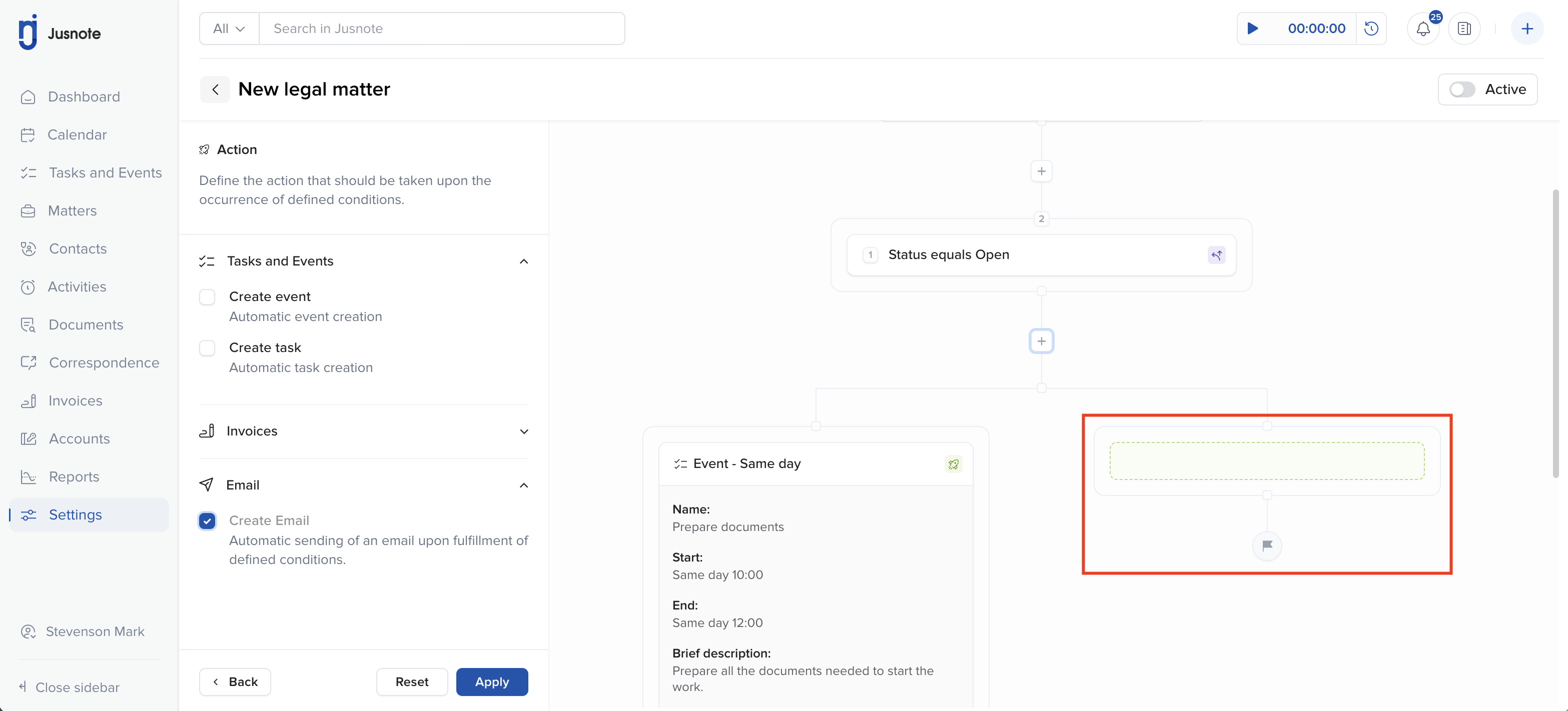Click the Tasks and Events checklist icon in Action panel
Viewport: 1568px width, 711px height.
206,261
